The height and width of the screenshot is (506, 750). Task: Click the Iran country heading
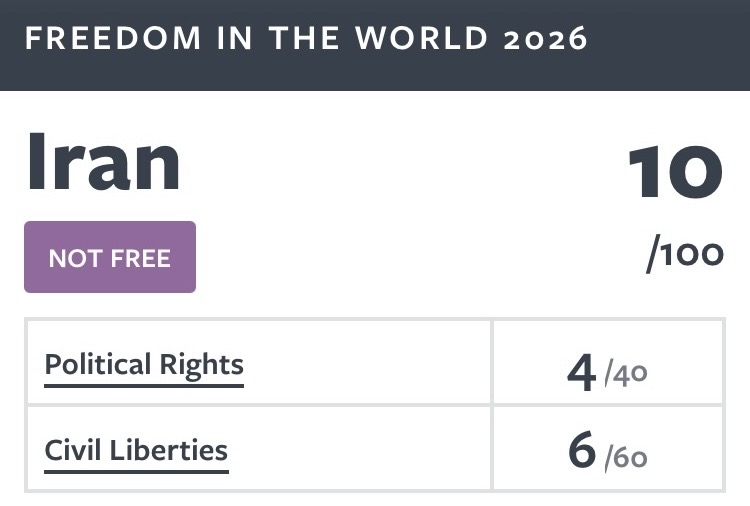pos(103,163)
